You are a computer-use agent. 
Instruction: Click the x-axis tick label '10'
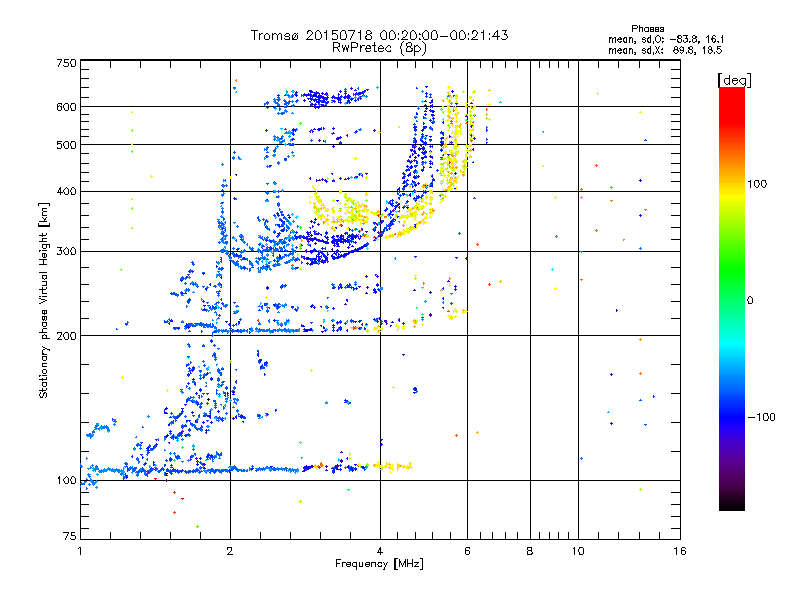[x=578, y=551]
